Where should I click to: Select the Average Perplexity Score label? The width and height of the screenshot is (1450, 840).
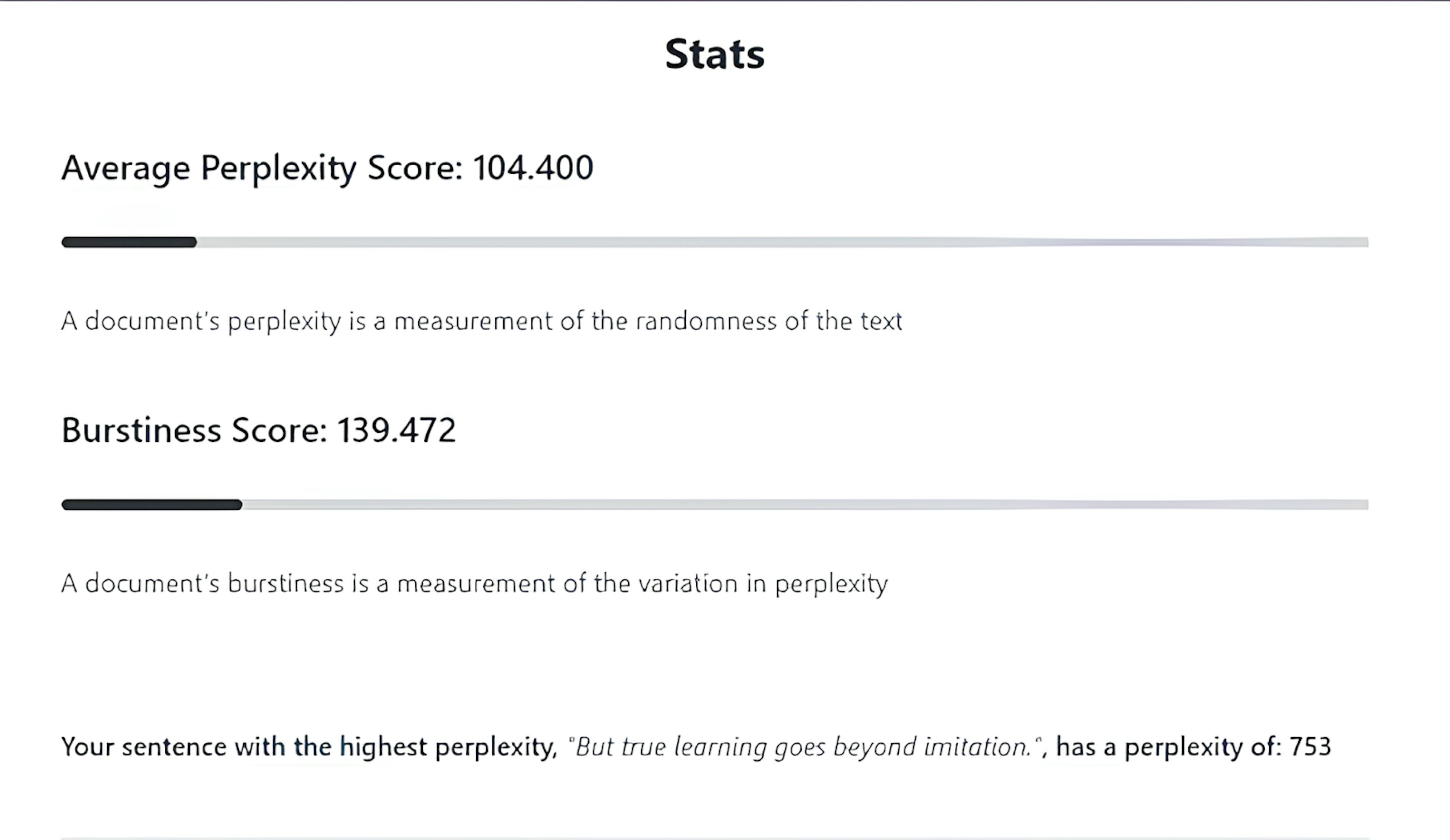click(x=262, y=168)
